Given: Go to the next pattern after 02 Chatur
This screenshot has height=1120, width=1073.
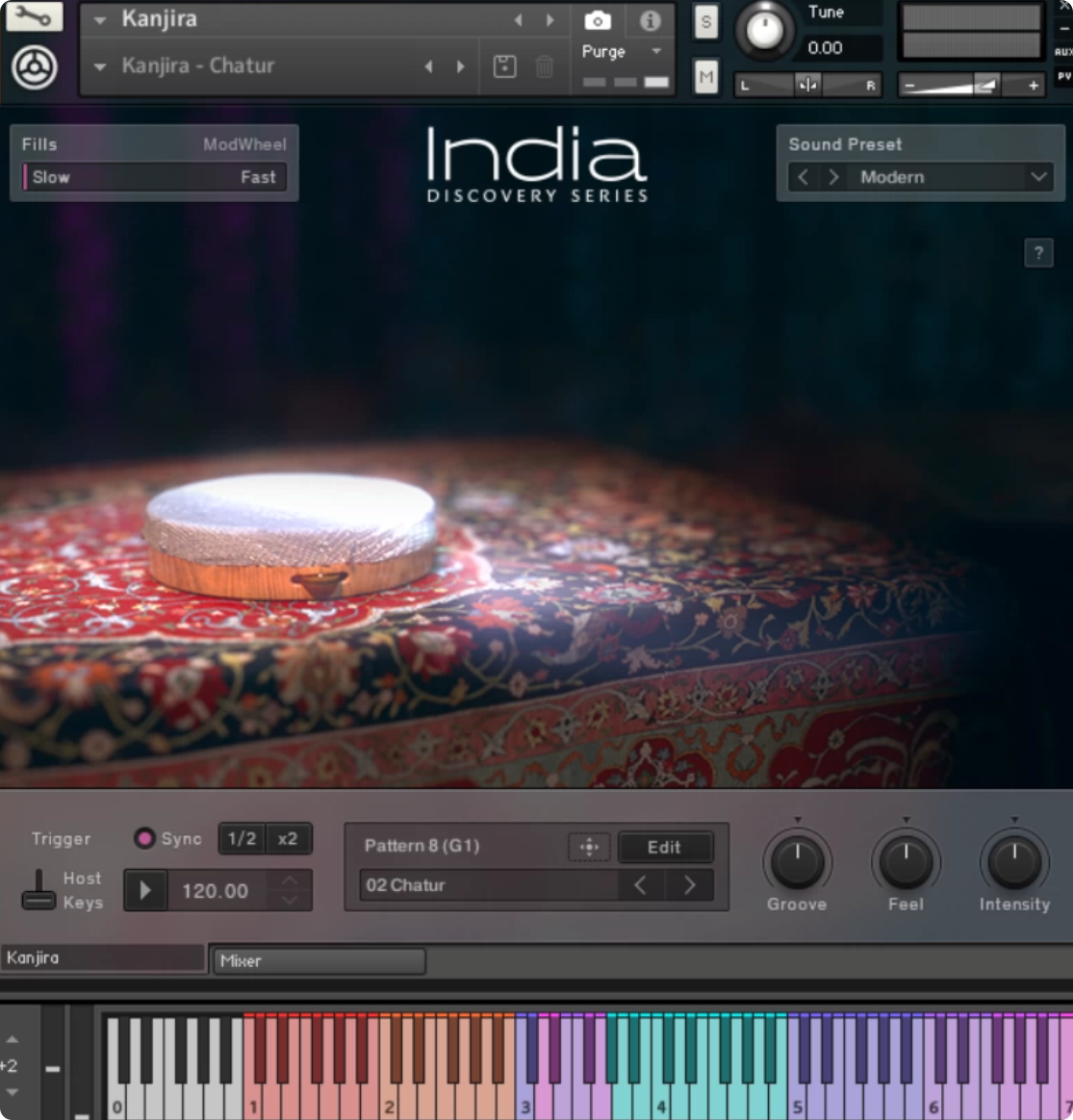Looking at the screenshot, I should (689, 886).
